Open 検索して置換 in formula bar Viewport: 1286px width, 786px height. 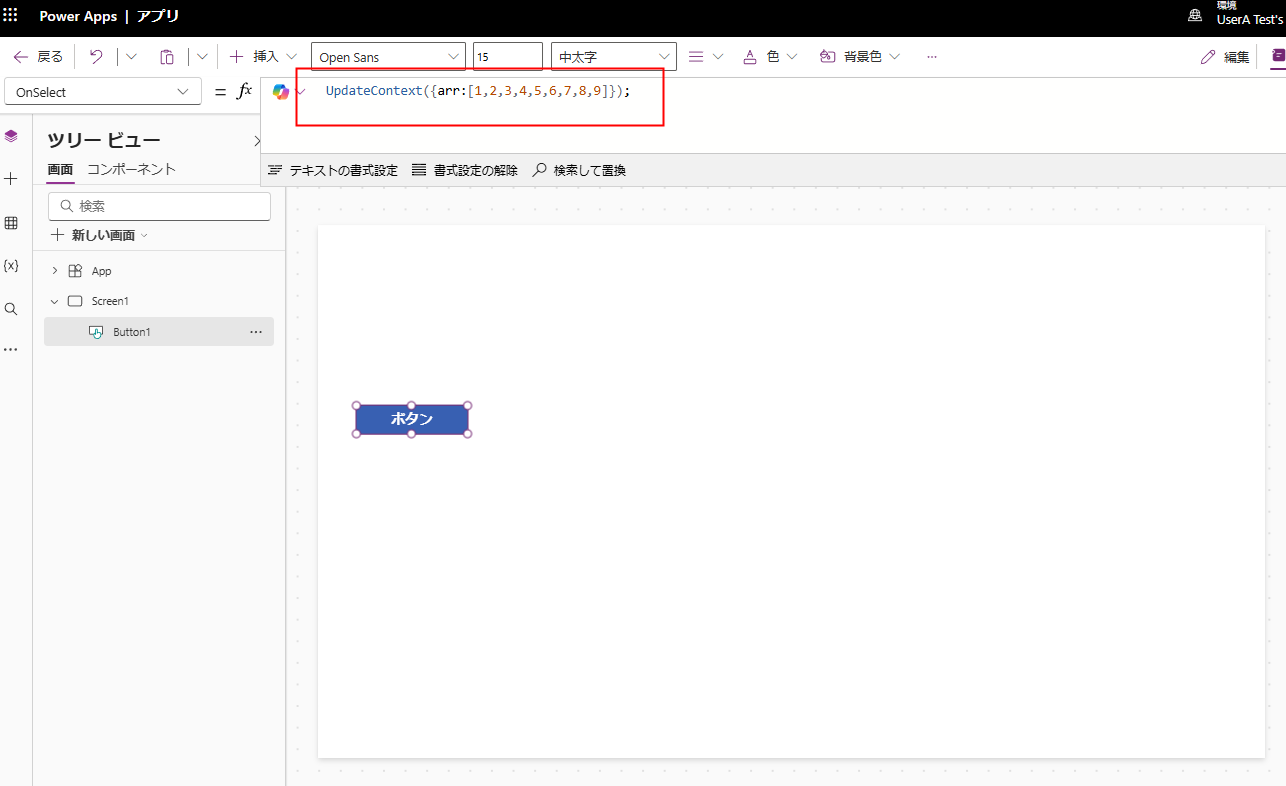point(579,170)
